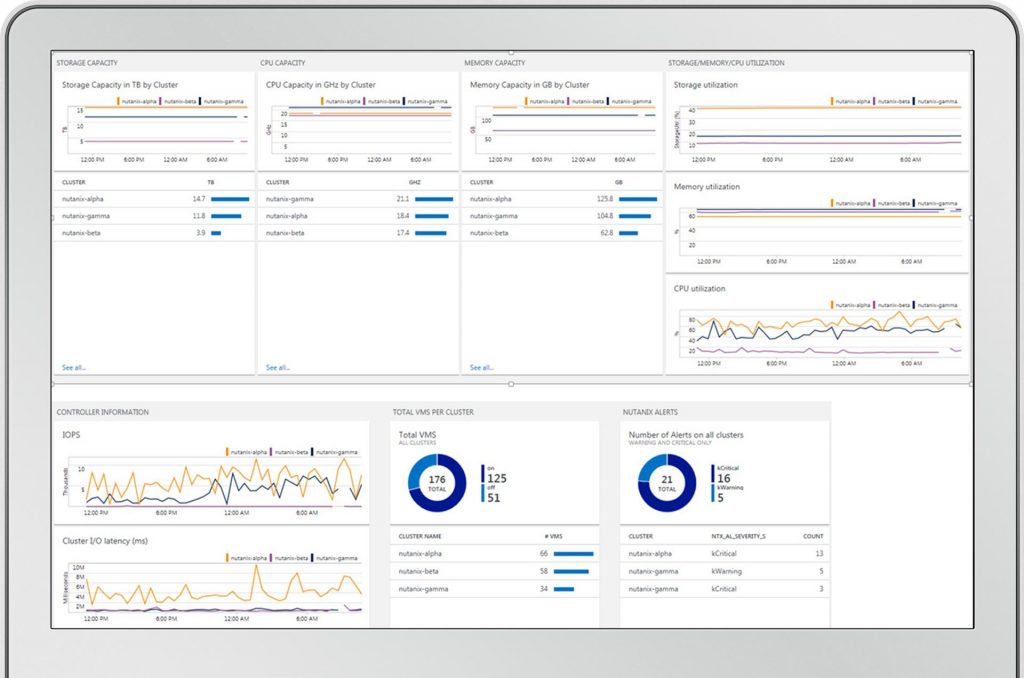This screenshot has height=678, width=1024.
Task: Click the Memory Capacity in GB by Cluster title
Action: [530, 85]
